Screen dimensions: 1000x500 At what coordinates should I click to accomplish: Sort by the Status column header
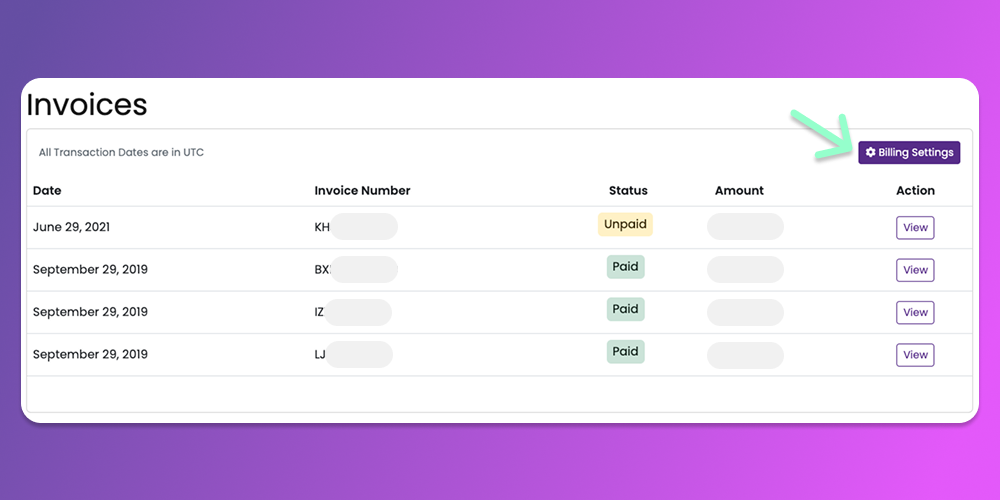[x=628, y=190]
